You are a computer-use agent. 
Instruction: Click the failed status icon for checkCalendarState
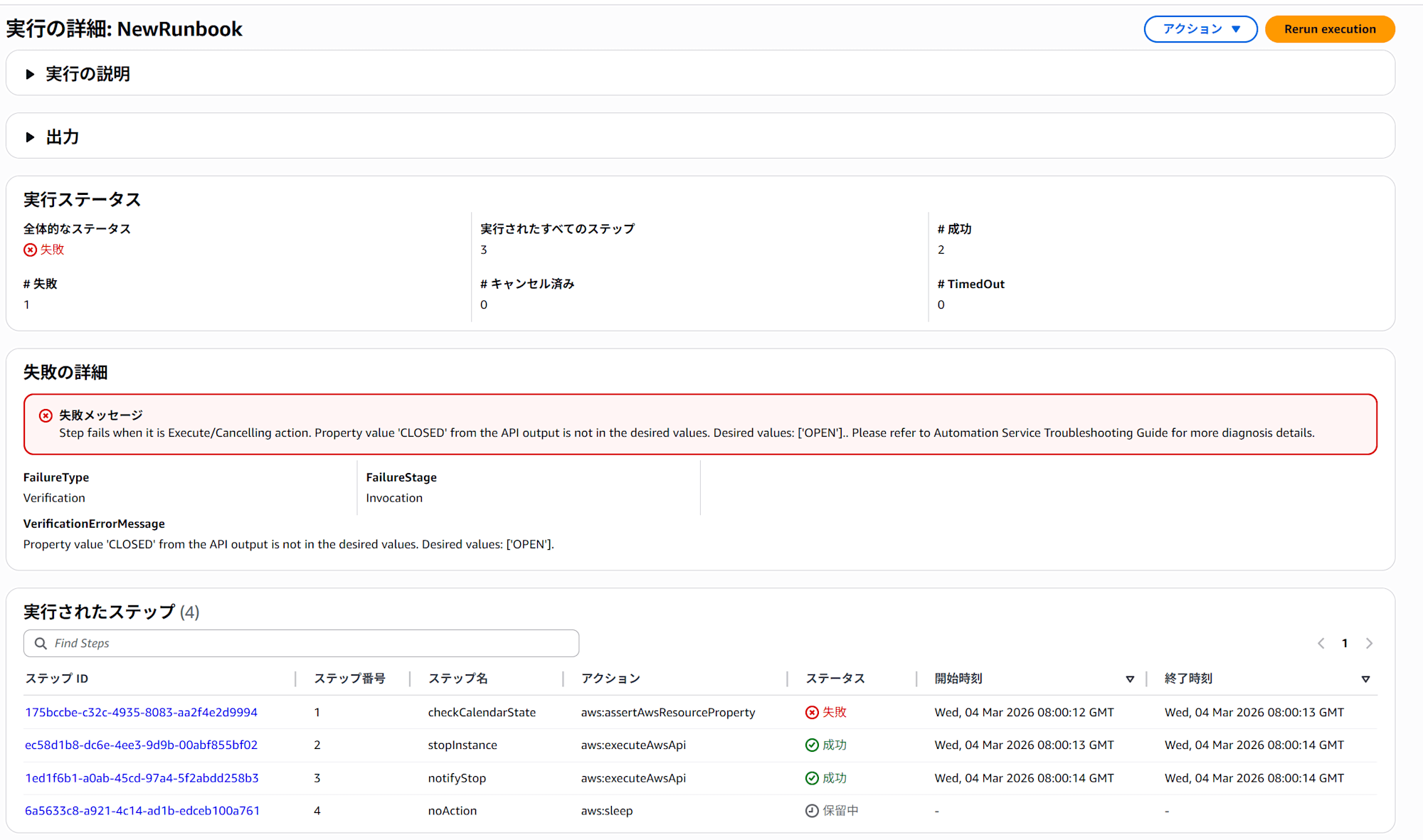[812, 712]
